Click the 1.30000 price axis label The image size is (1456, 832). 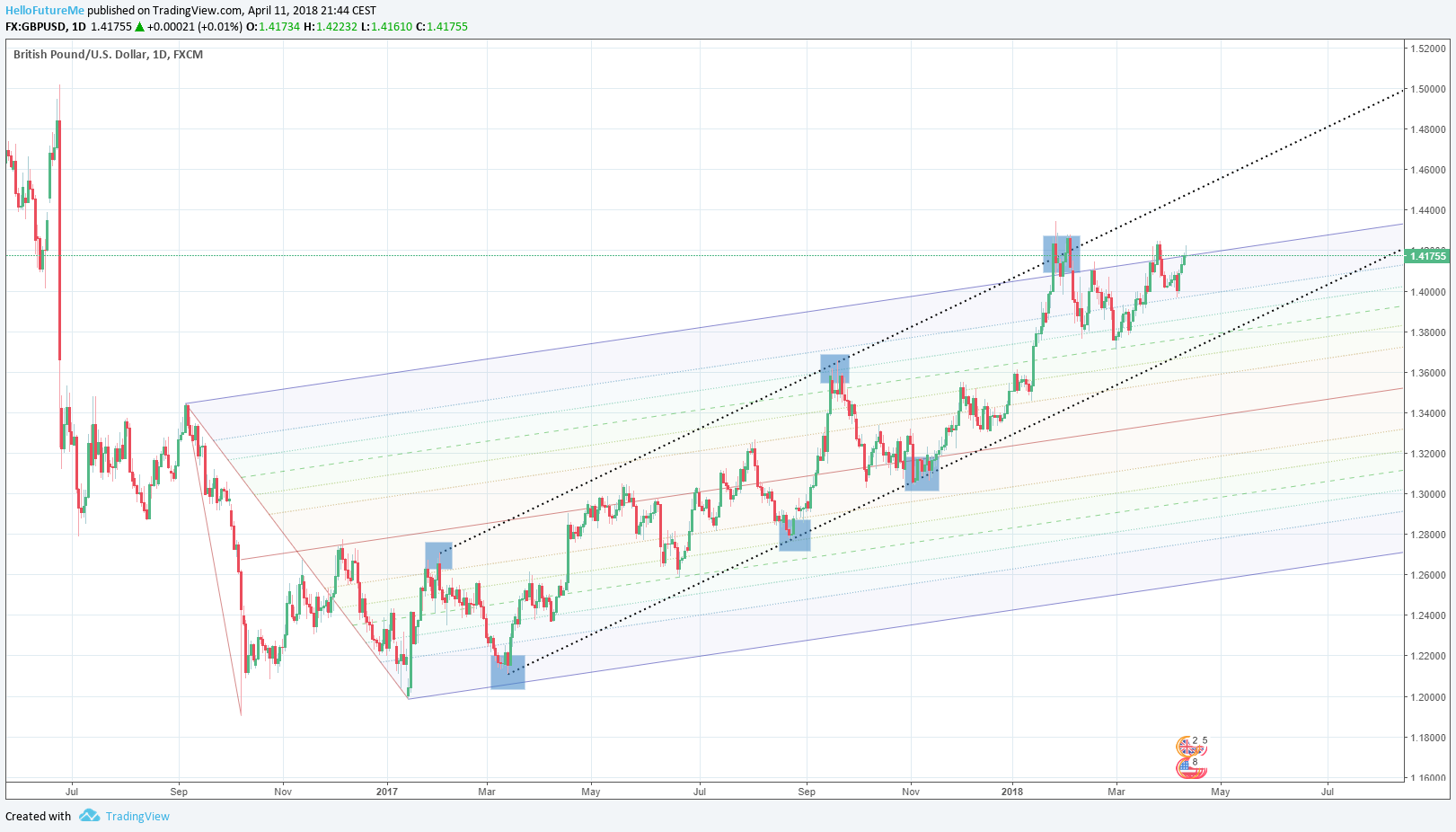click(1428, 494)
